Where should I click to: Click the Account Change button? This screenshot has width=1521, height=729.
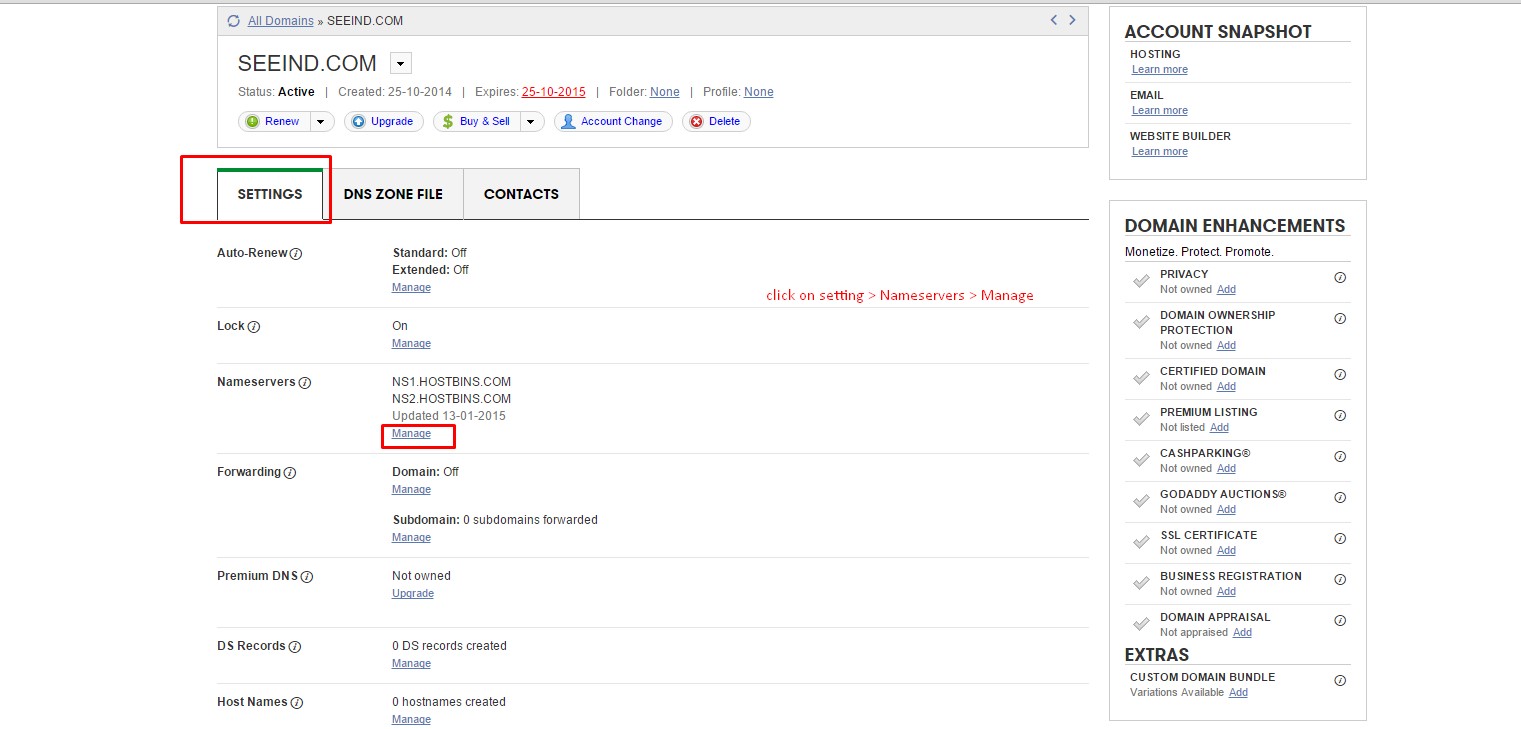point(613,122)
